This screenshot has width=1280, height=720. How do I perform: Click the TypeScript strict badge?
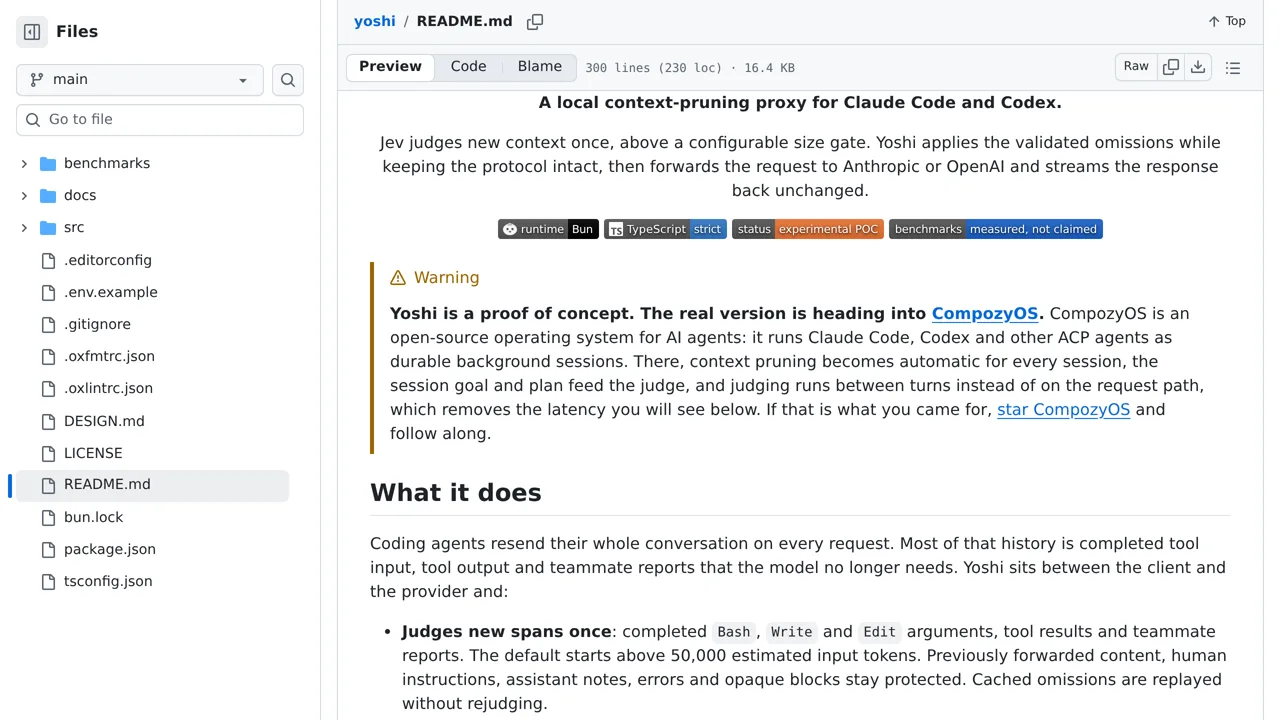665,229
